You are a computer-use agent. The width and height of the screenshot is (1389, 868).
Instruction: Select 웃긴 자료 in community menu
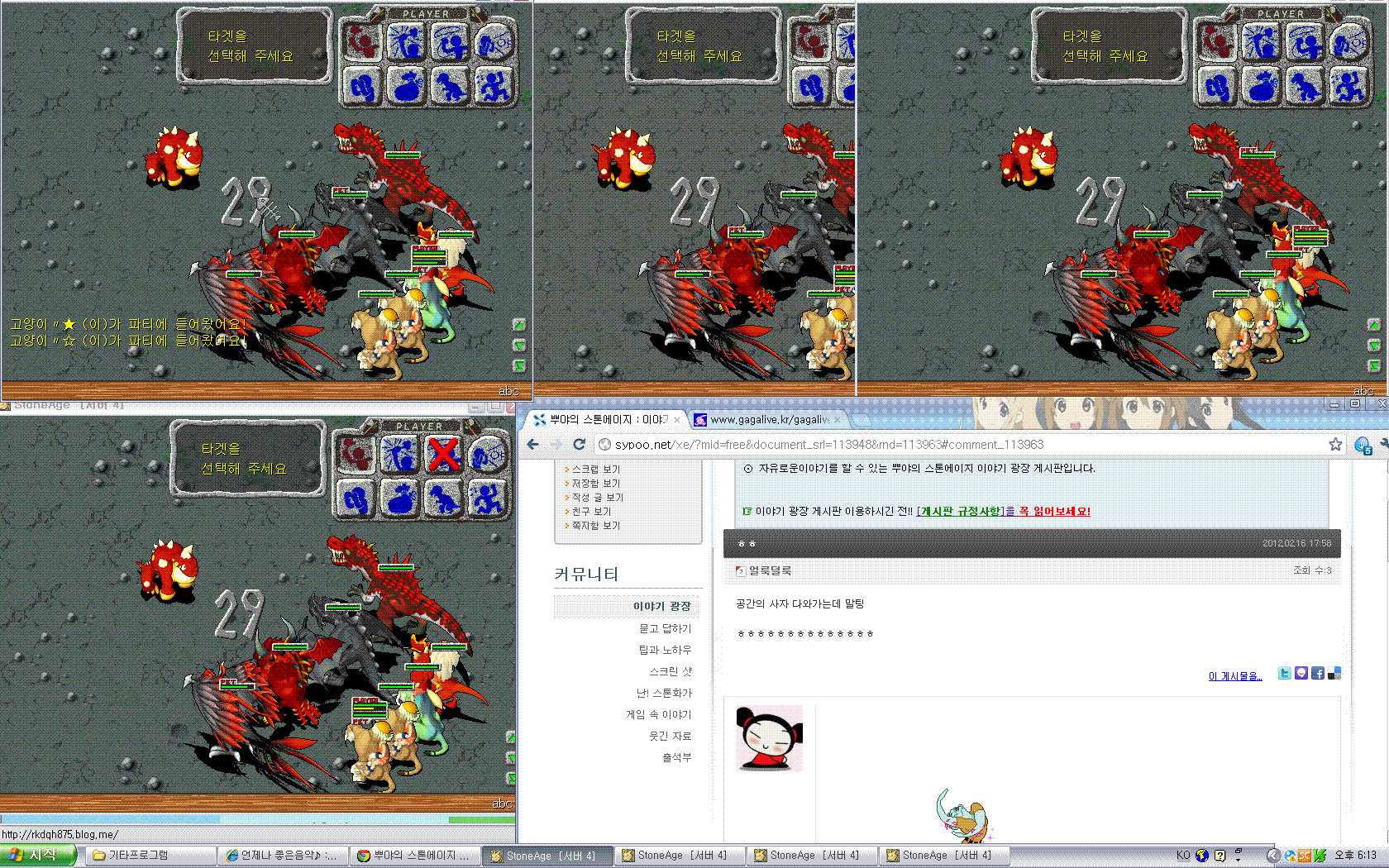point(670,737)
